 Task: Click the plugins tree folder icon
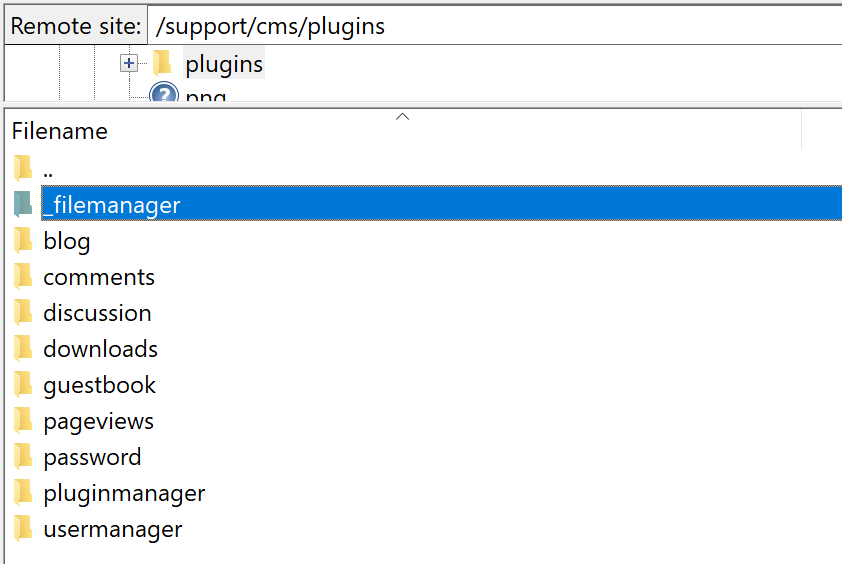click(163, 64)
